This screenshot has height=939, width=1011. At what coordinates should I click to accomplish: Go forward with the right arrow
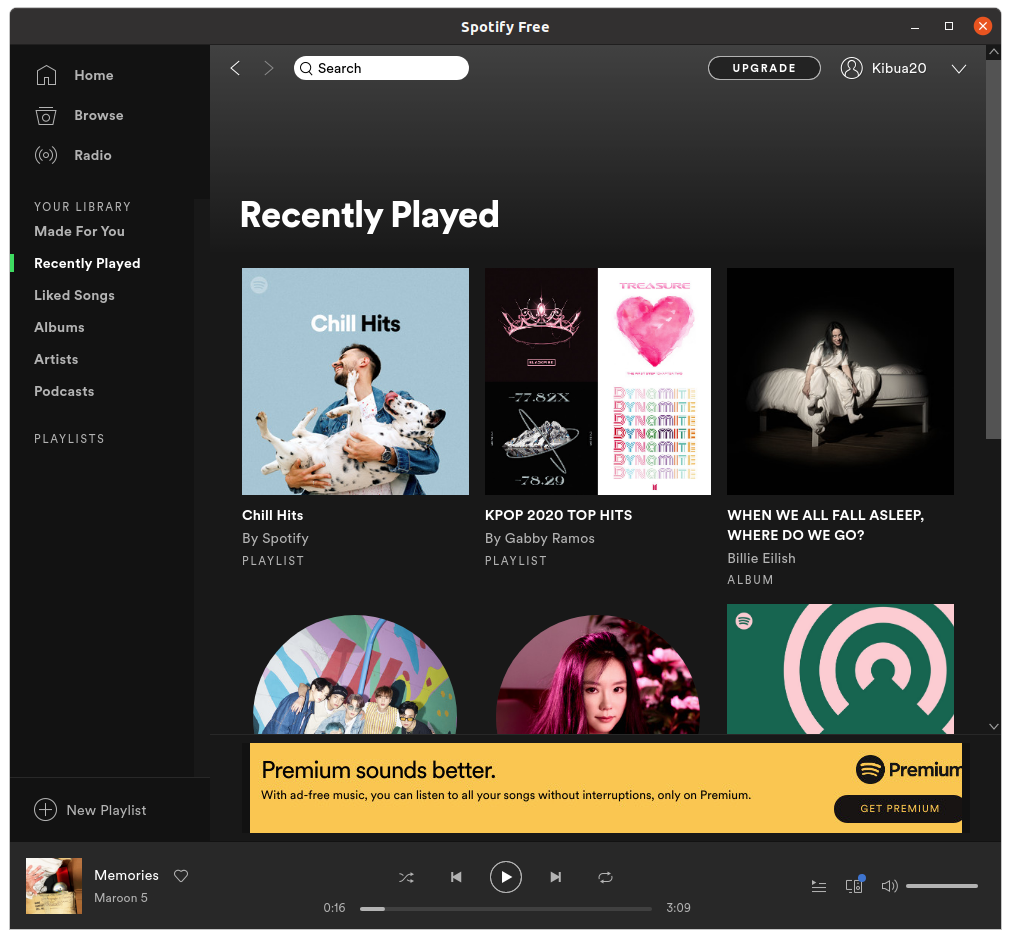pos(269,68)
